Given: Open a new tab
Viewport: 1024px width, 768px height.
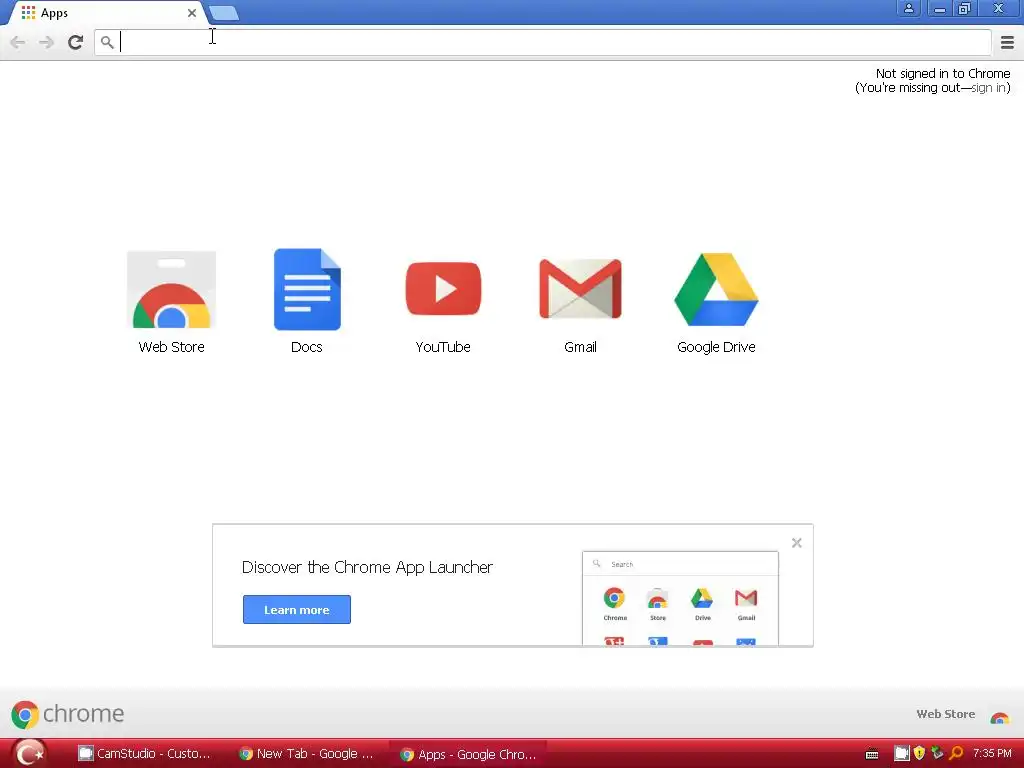Looking at the screenshot, I should [224, 13].
